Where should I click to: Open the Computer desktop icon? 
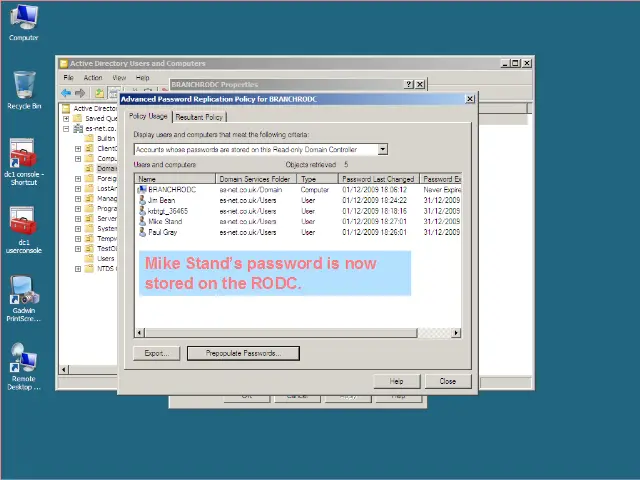[24, 17]
